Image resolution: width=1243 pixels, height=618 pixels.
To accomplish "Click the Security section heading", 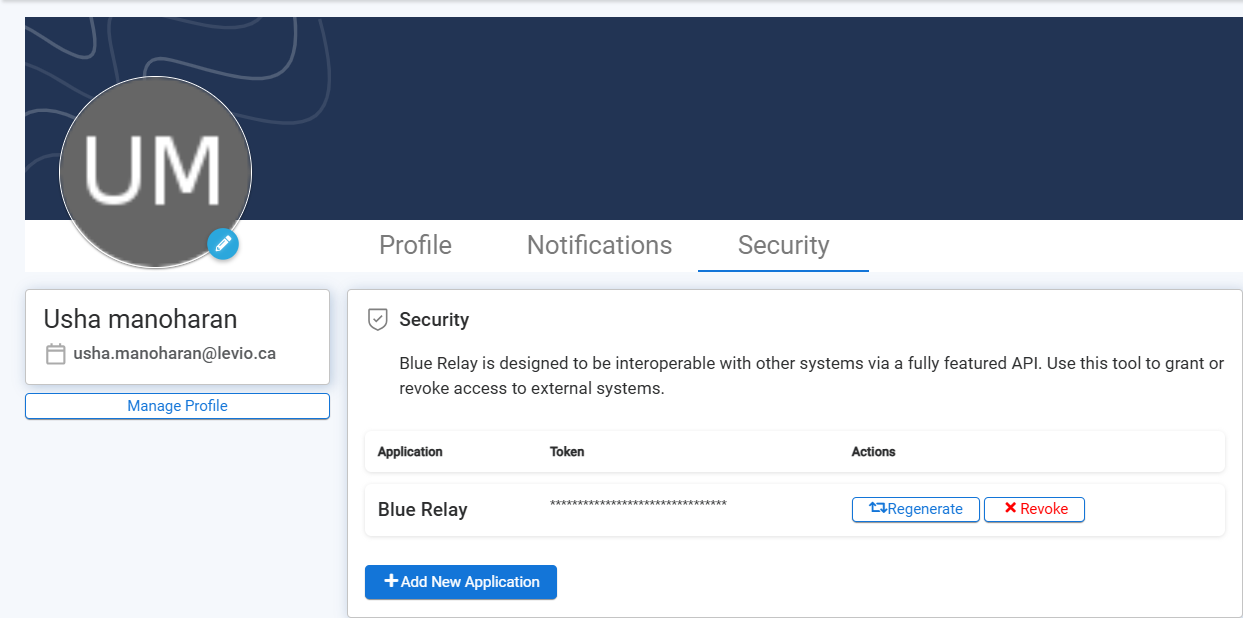I will click(x=434, y=320).
